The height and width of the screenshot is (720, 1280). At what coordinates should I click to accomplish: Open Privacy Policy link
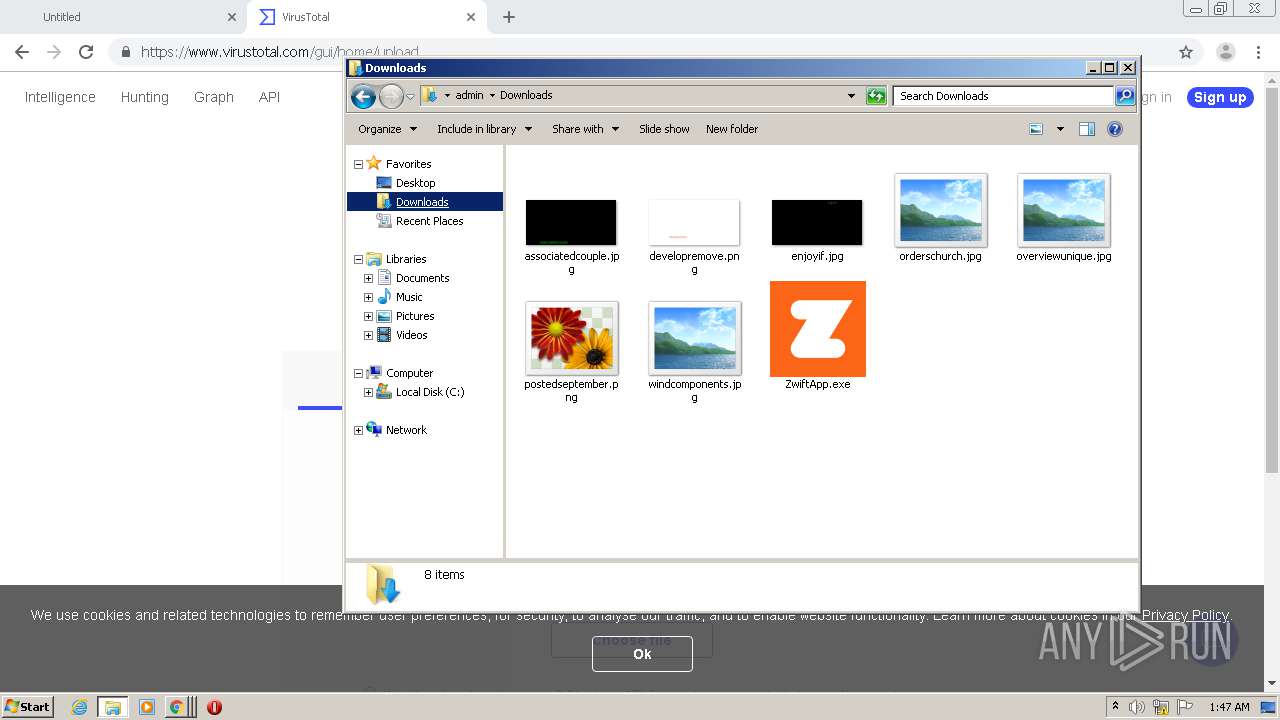(x=1186, y=615)
